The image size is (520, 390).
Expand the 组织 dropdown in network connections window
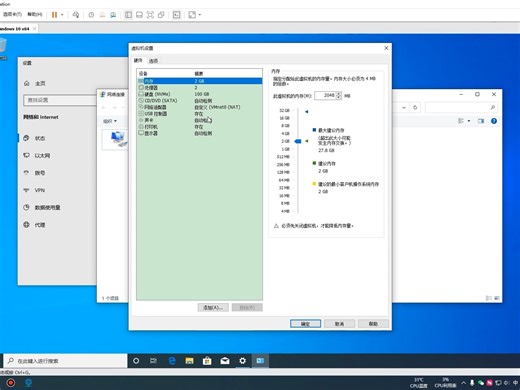click(x=110, y=121)
